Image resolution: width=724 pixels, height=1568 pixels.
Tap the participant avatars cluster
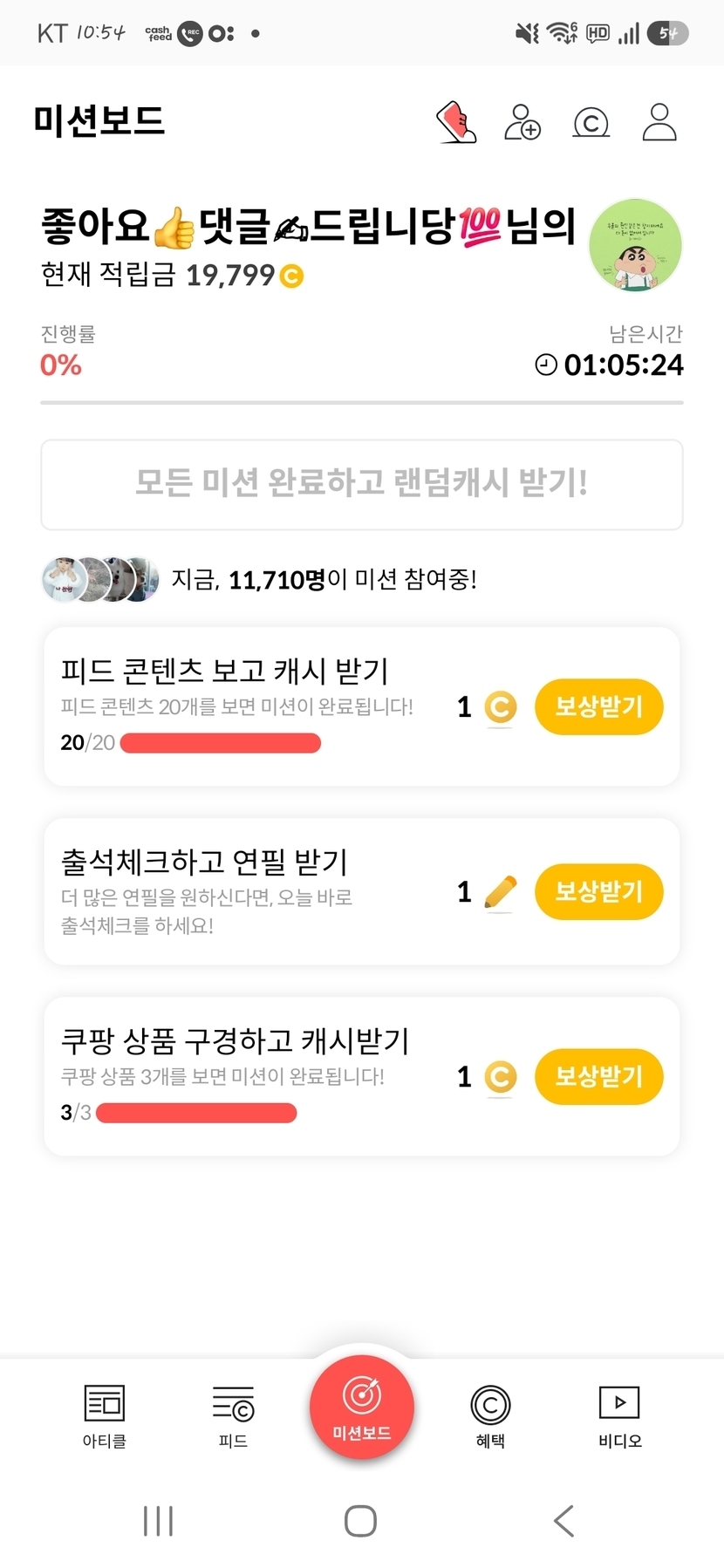click(100, 579)
